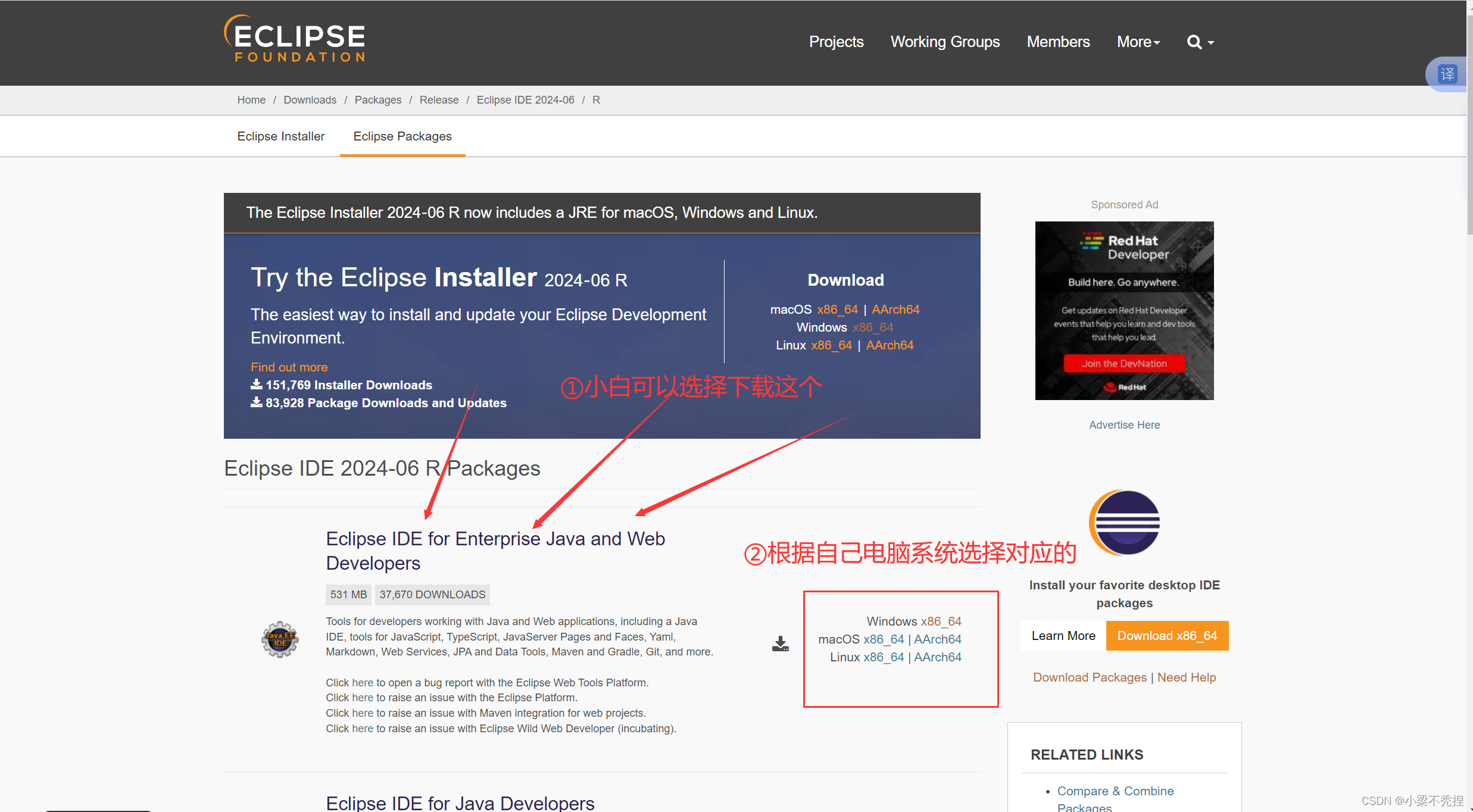Click the orange Download x86_64 button
The width and height of the screenshot is (1473, 812).
(1167, 636)
